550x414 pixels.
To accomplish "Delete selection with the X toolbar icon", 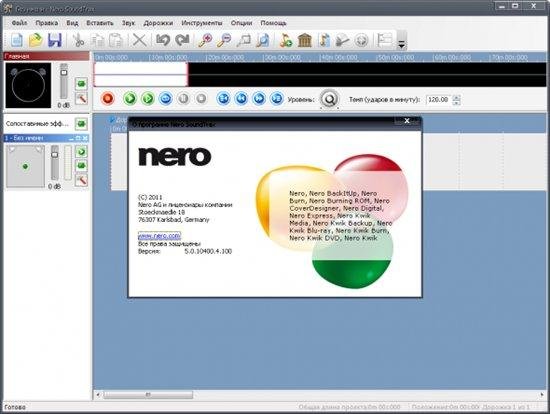I will pyautogui.click(x=139, y=40).
